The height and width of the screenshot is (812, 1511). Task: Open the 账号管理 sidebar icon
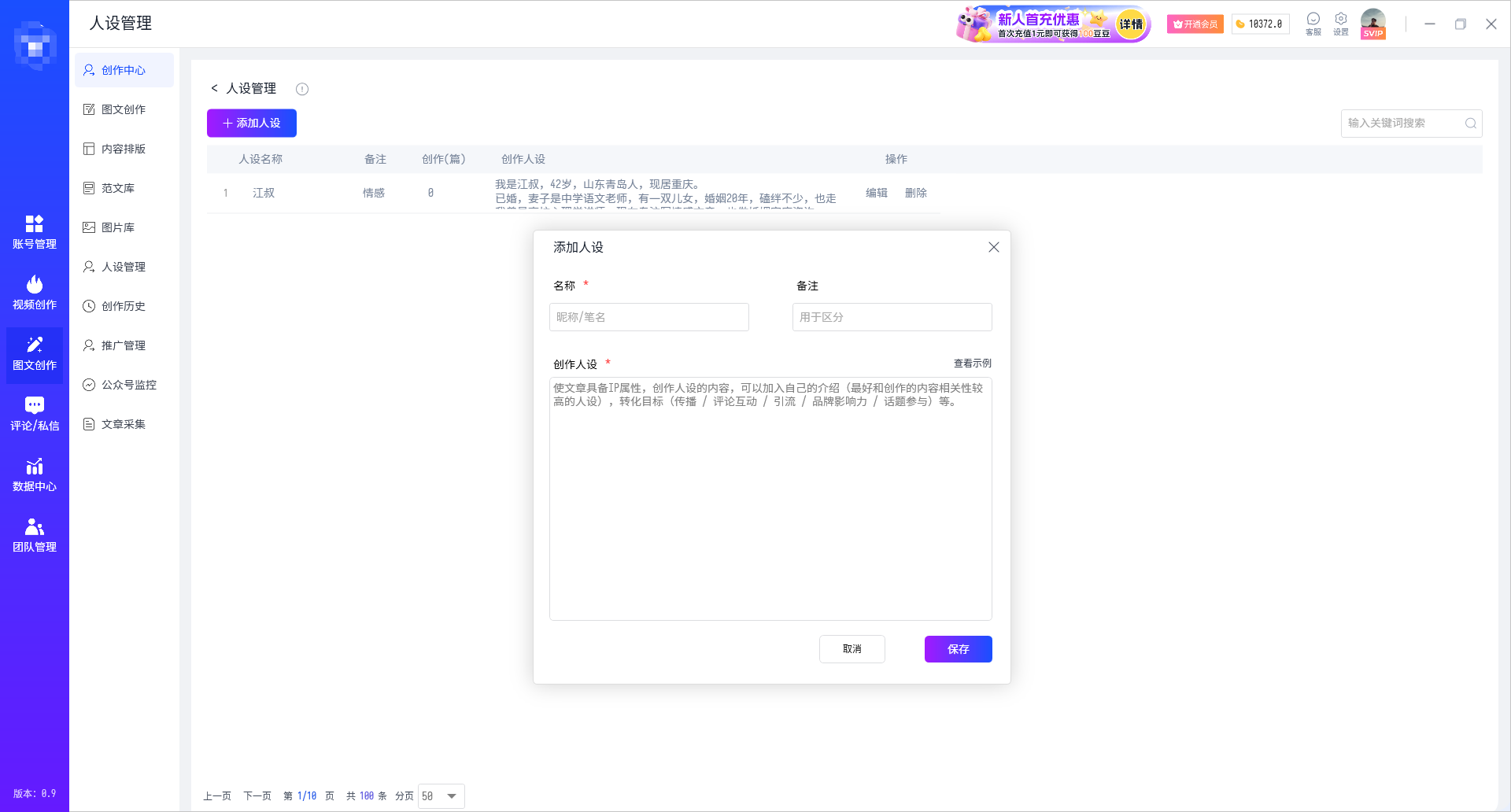(34, 232)
